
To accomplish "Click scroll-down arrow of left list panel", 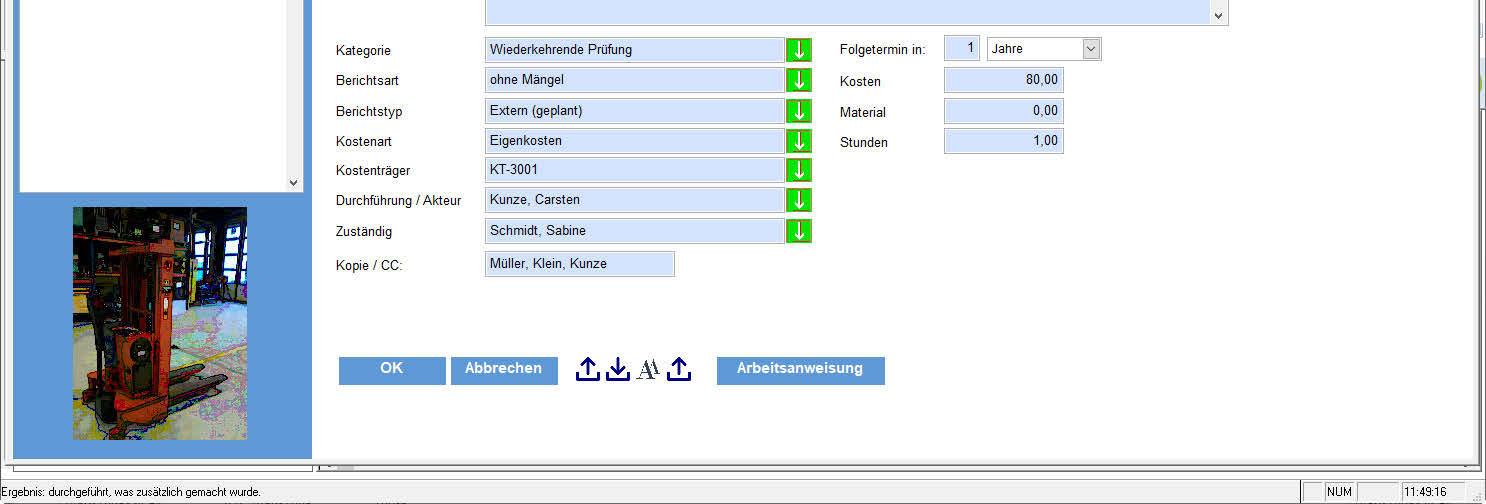I will [293, 183].
